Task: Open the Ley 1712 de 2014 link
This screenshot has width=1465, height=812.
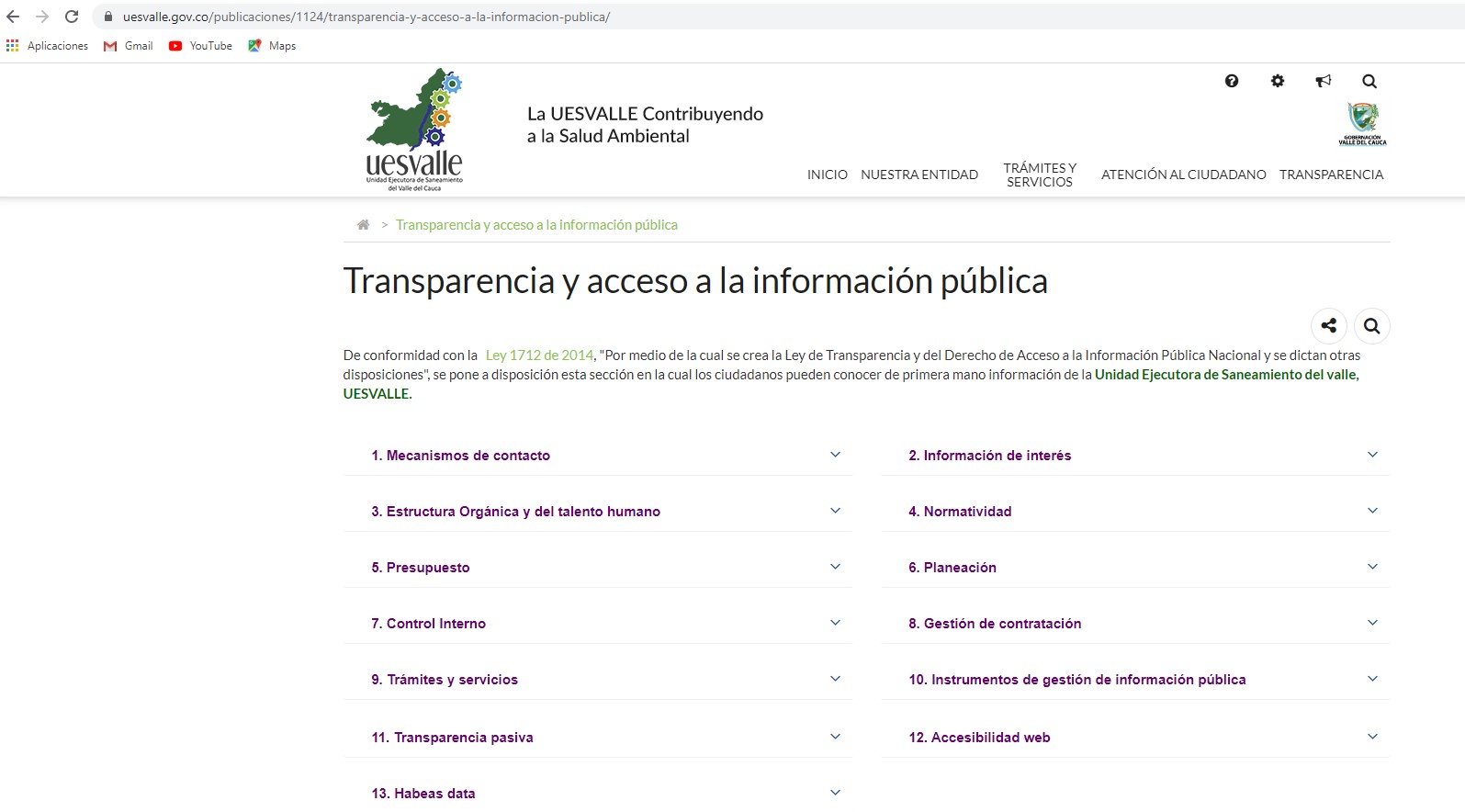Action: 540,355
